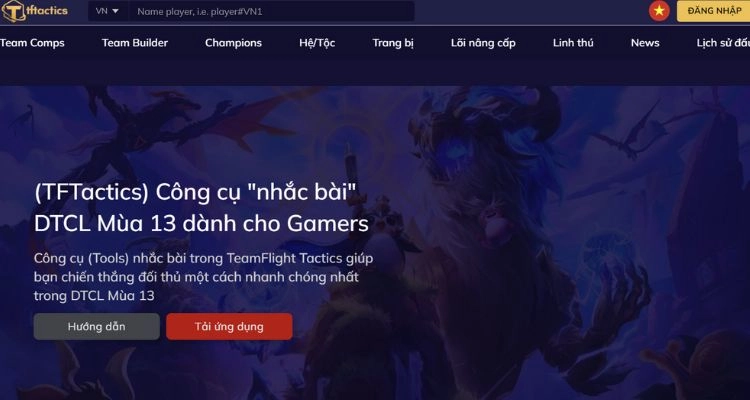Open the Lõi nâng cấp page
The image size is (750, 400).
coord(483,43)
